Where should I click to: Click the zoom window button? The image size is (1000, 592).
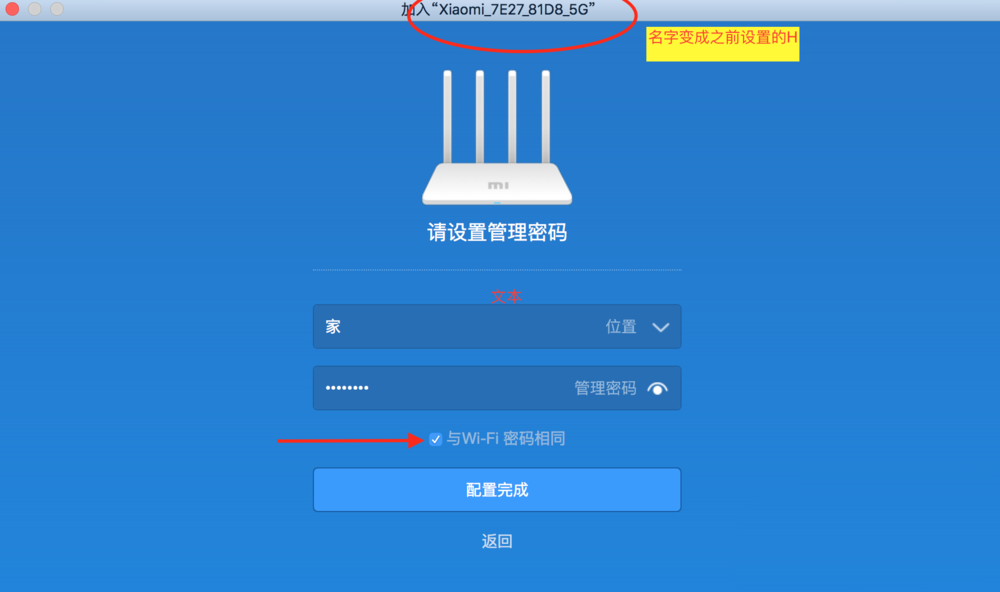(57, 9)
